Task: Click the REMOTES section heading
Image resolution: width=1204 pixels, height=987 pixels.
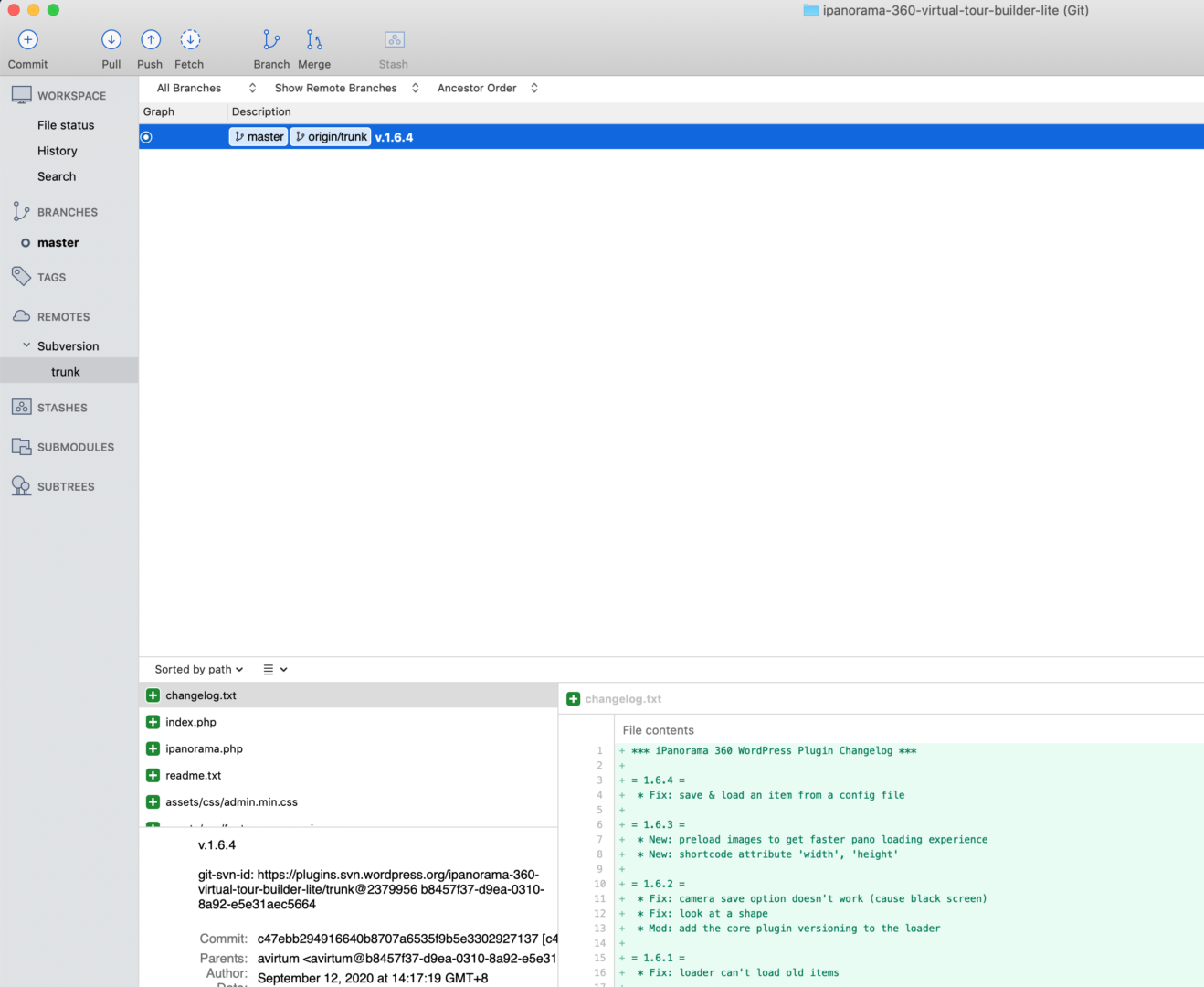Action: (x=64, y=317)
